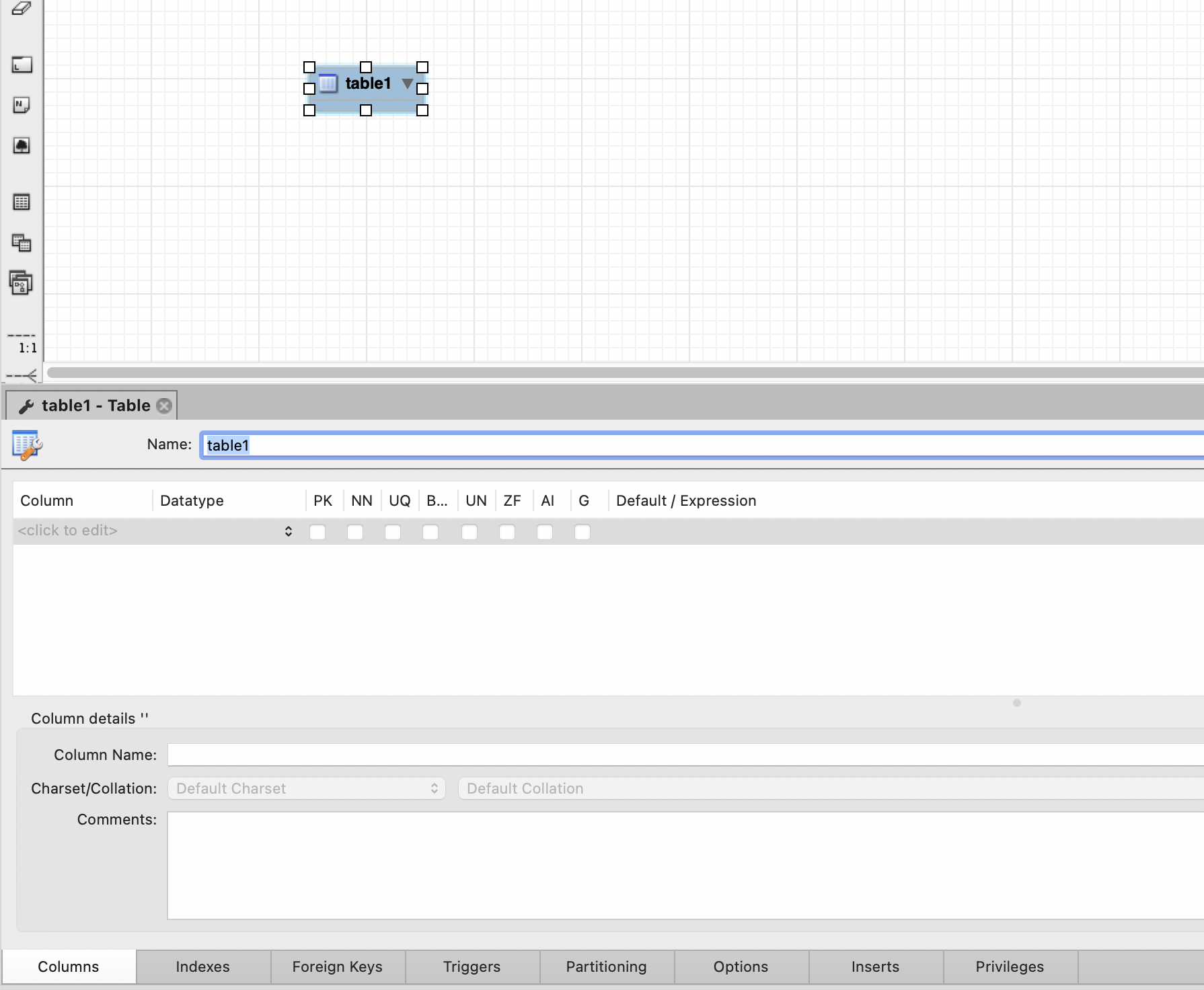Select the Text Note tool
Image resolution: width=1204 pixels, height=990 pixels.
click(22, 105)
